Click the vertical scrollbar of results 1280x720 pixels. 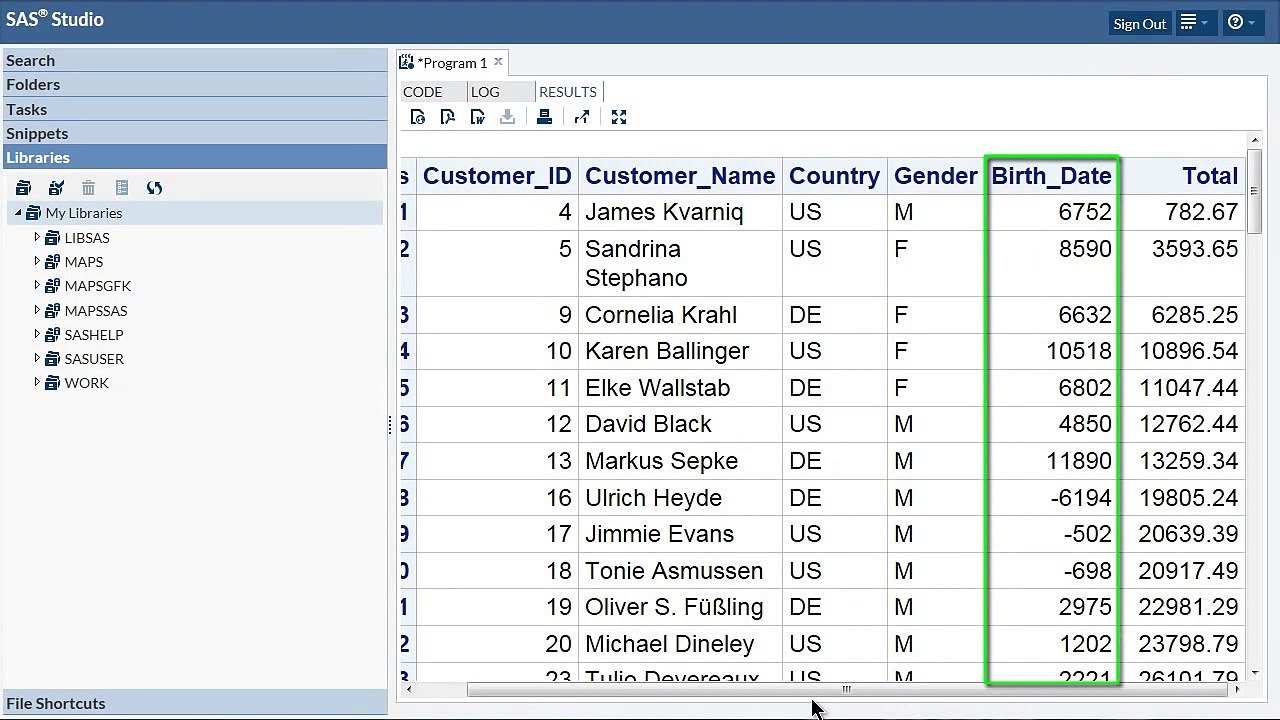(x=1255, y=190)
